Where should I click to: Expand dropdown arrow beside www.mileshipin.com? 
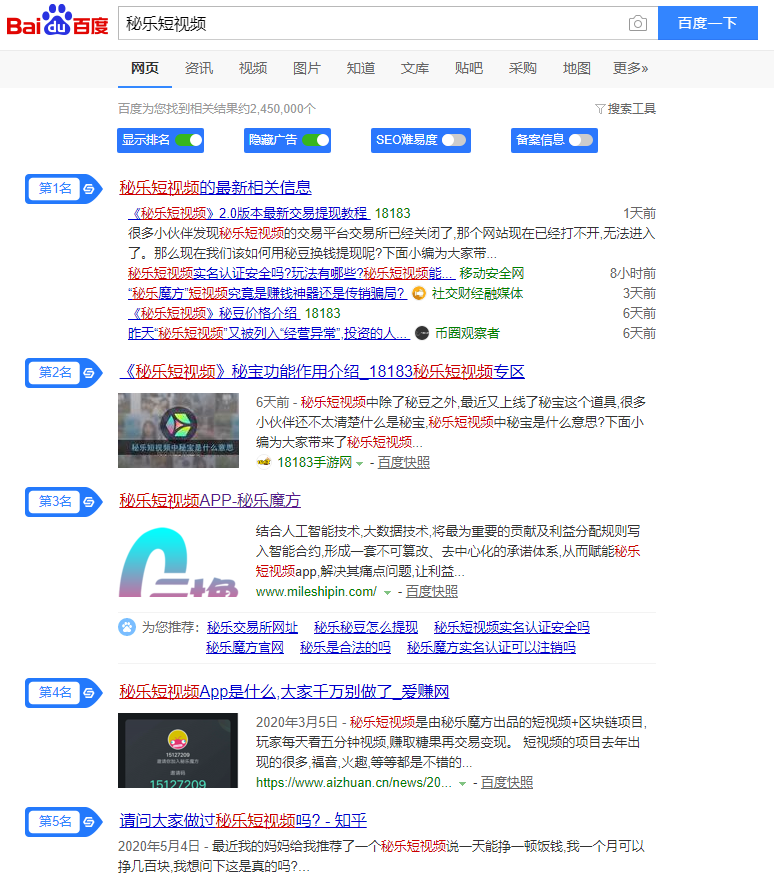[x=387, y=593]
